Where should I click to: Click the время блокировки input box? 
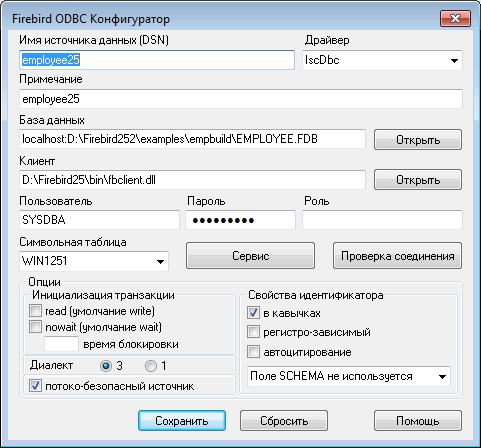[61, 344]
